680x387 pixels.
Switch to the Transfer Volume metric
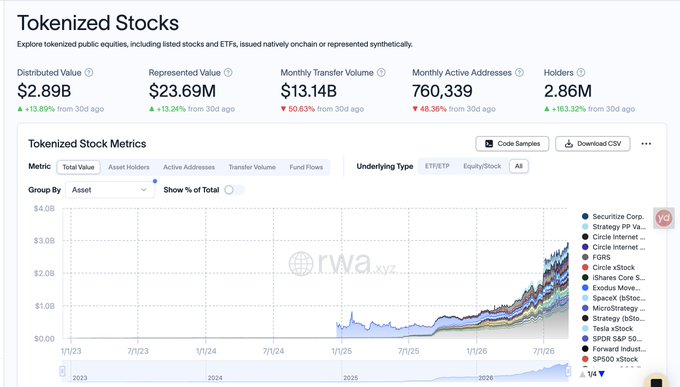tap(252, 167)
